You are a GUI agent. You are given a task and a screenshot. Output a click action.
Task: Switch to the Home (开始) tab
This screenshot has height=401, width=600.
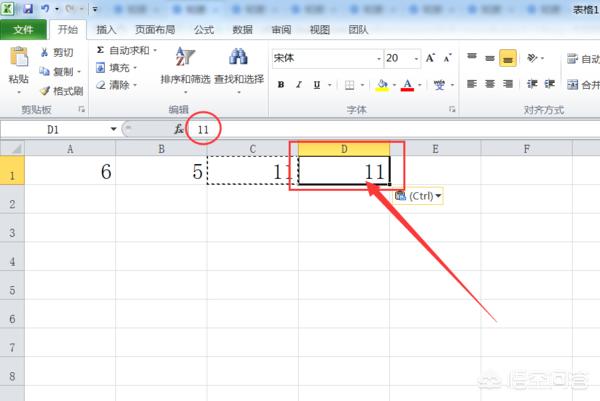[67, 29]
